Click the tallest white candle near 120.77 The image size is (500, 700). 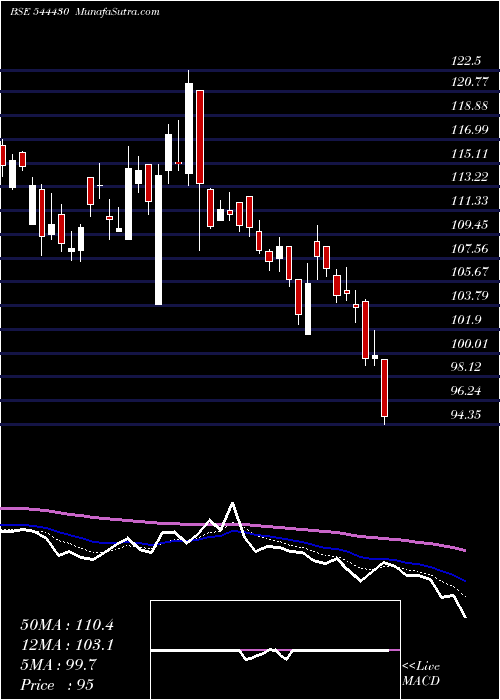189,129
